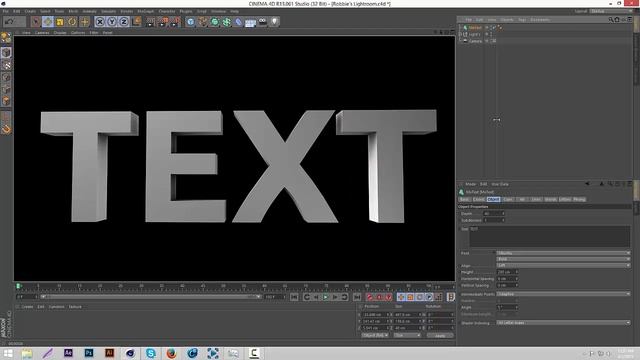Image resolution: width=640 pixels, height=360 pixels.
Task: Open the Font family dropdown
Action: point(563,253)
